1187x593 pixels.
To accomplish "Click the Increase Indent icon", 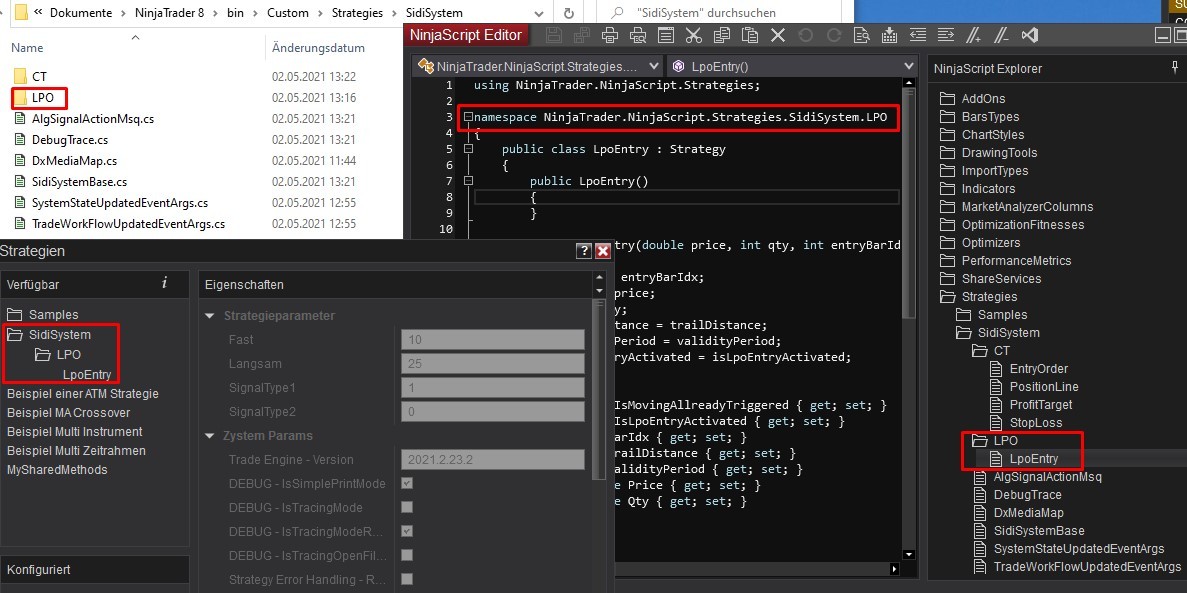I will (946, 35).
